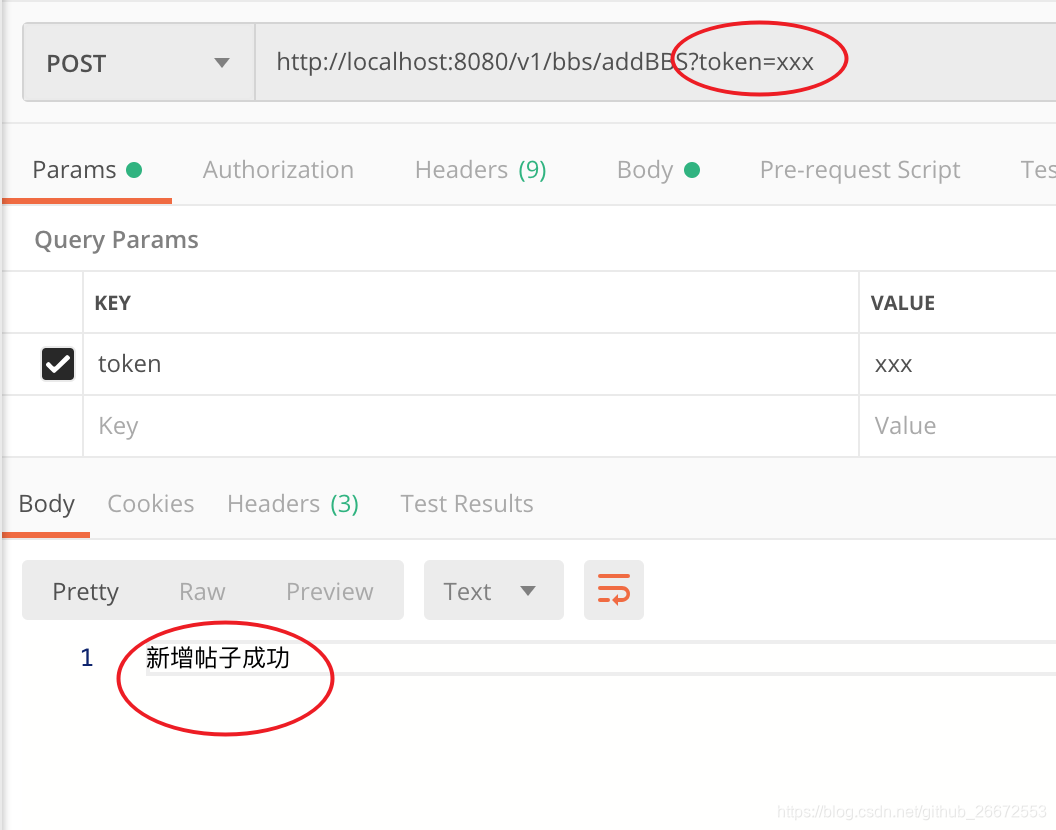Open the request Headers (9) tab
The image size is (1056, 830).
point(480,170)
